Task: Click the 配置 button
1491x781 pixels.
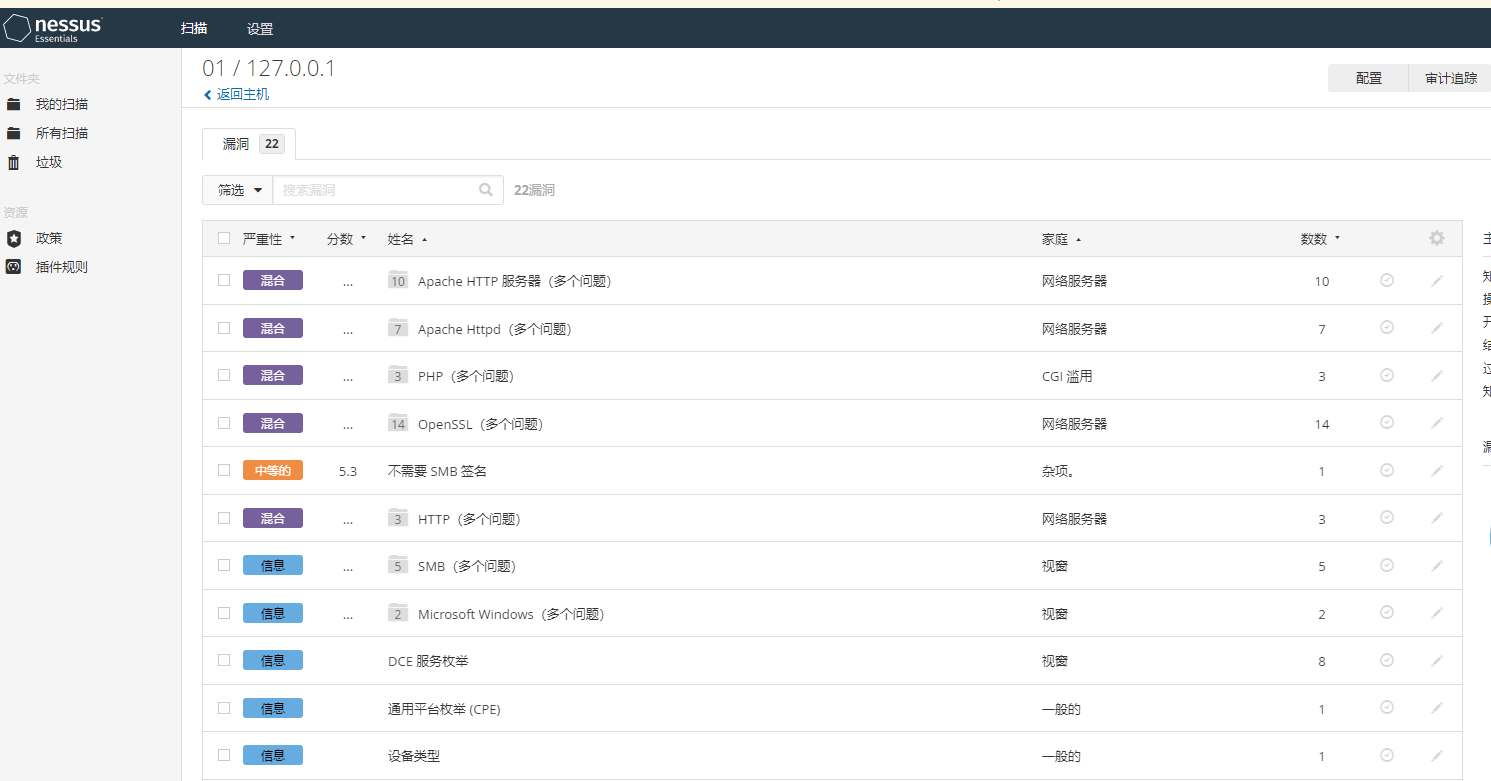Action: [x=1369, y=78]
